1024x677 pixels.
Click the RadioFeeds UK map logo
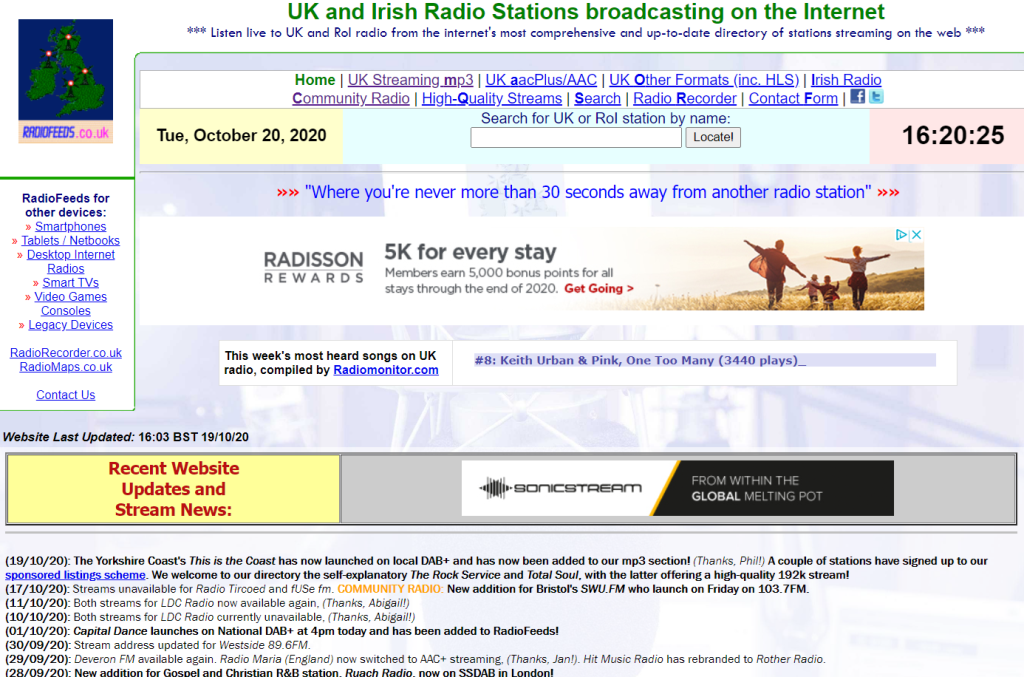click(x=66, y=81)
